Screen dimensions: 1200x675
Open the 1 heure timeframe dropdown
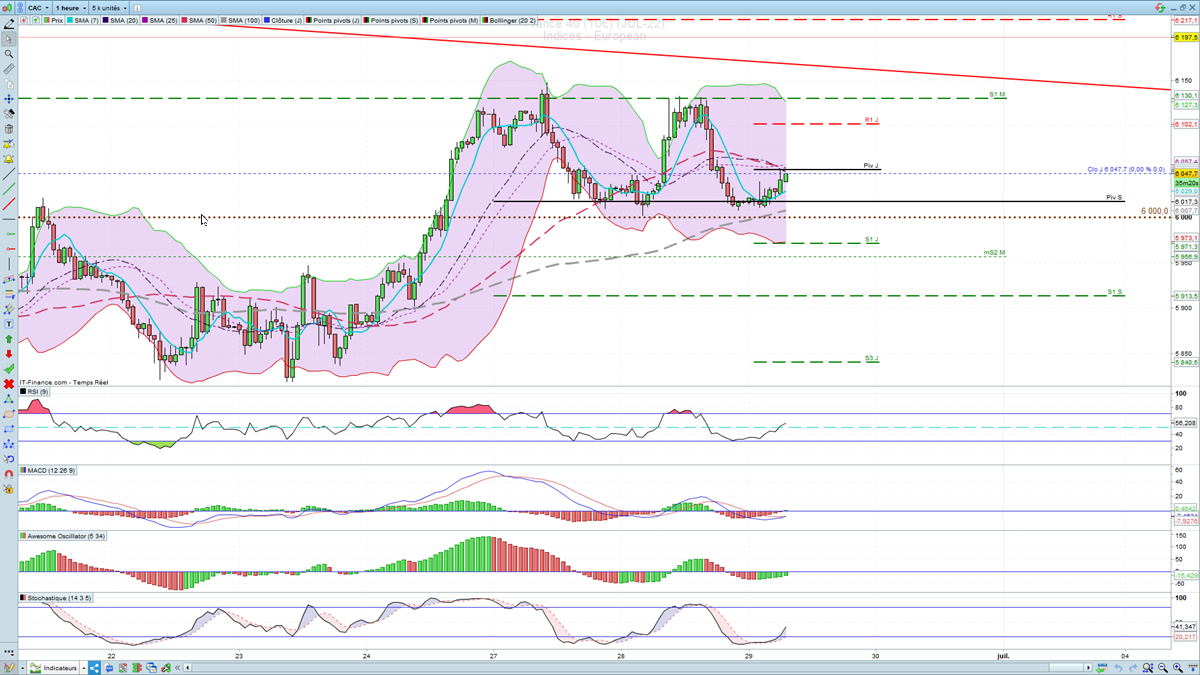(x=70, y=8)
